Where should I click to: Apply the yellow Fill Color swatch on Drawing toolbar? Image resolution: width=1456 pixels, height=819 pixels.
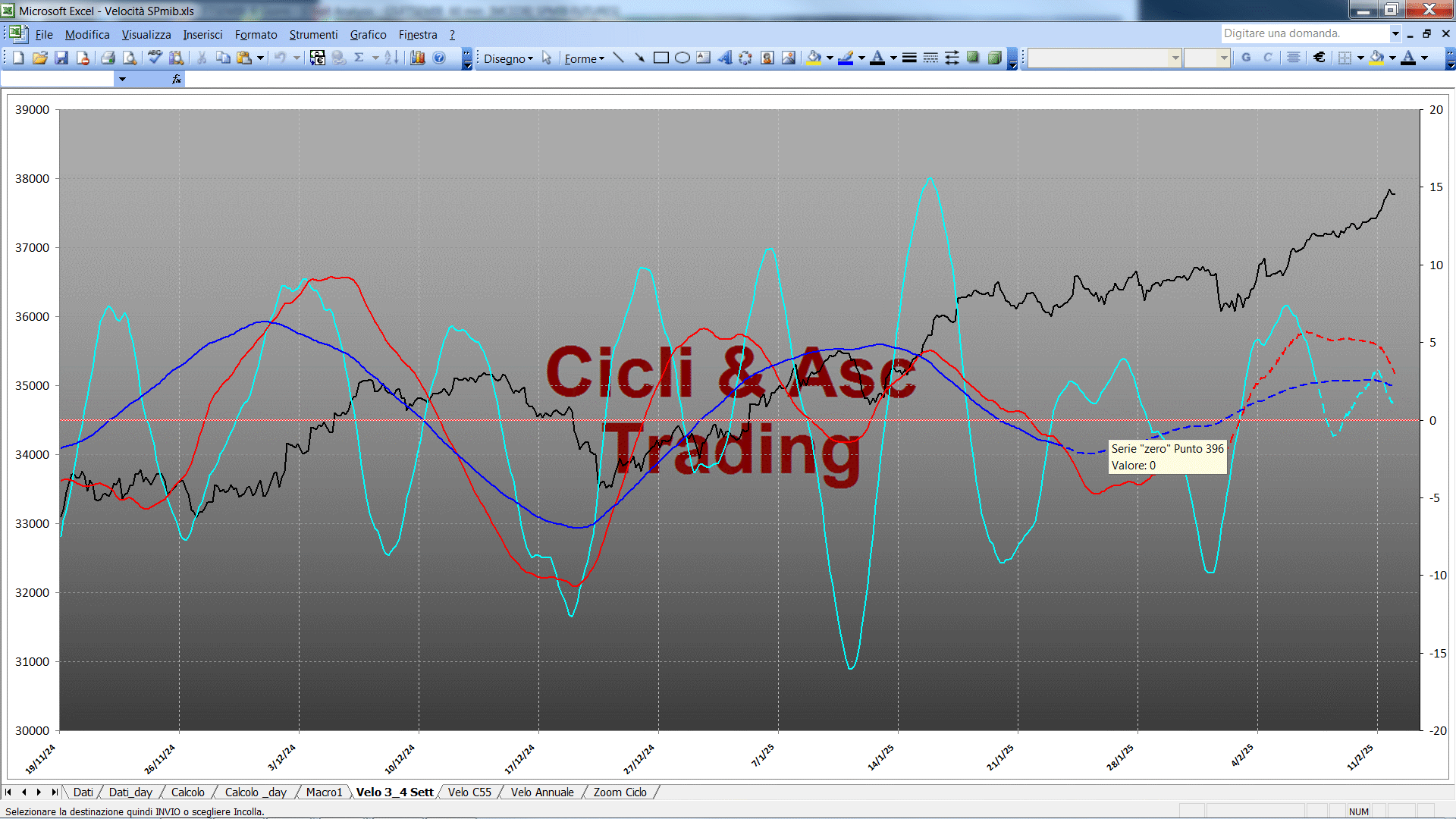coord(814,58)
